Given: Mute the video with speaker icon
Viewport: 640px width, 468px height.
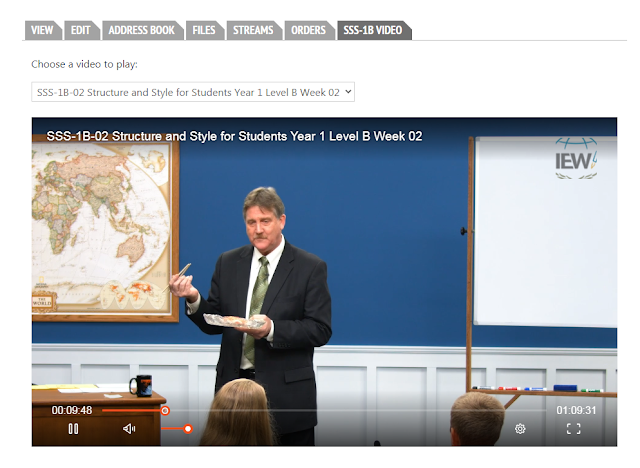Looking at the screenshot, I should (x=129, y=429).
